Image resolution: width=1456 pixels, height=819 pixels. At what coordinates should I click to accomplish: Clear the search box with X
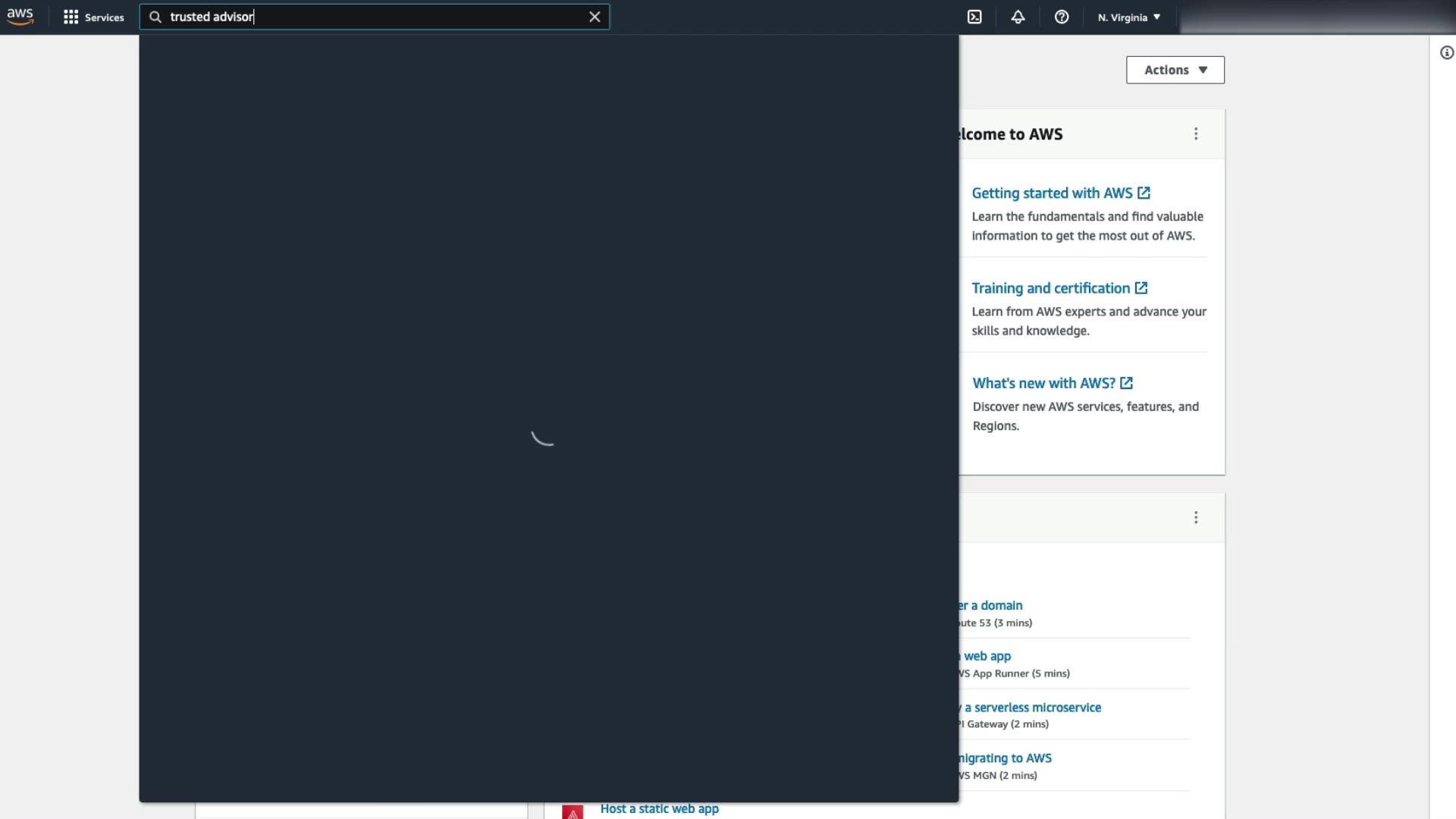pyautogui.click(x=595, y=17)
